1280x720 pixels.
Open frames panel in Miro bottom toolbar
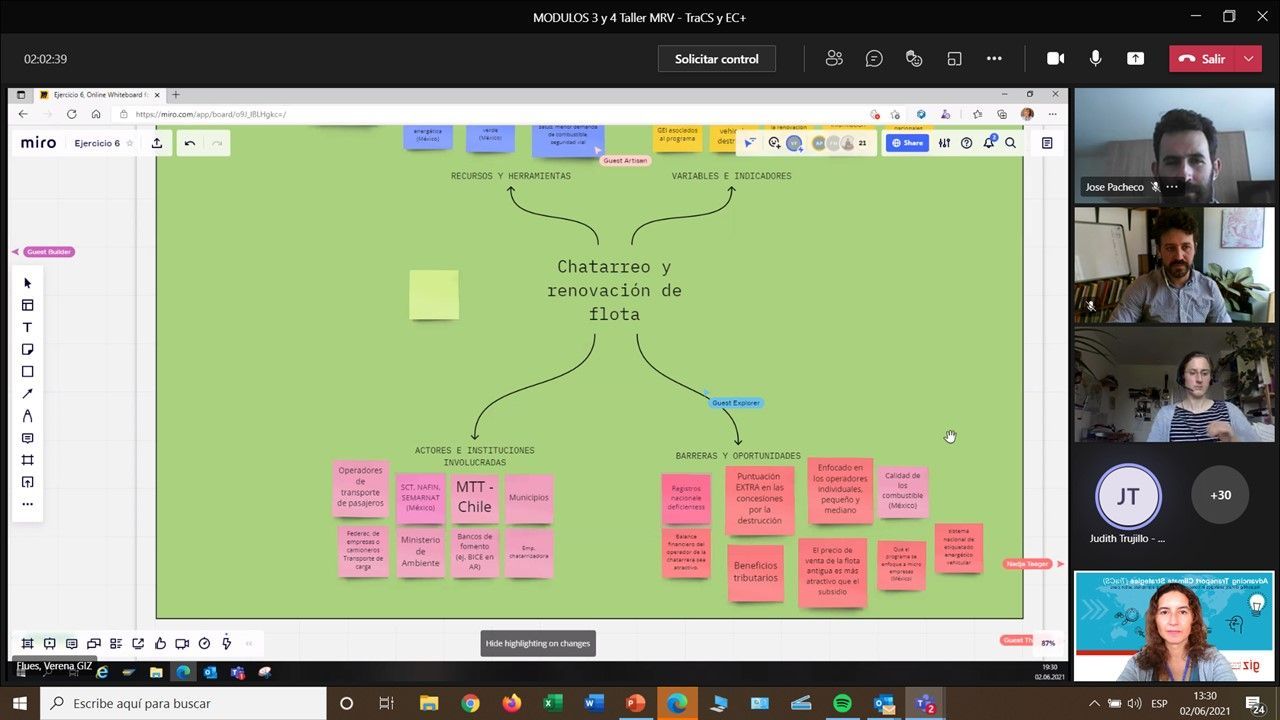coord(27,643)
